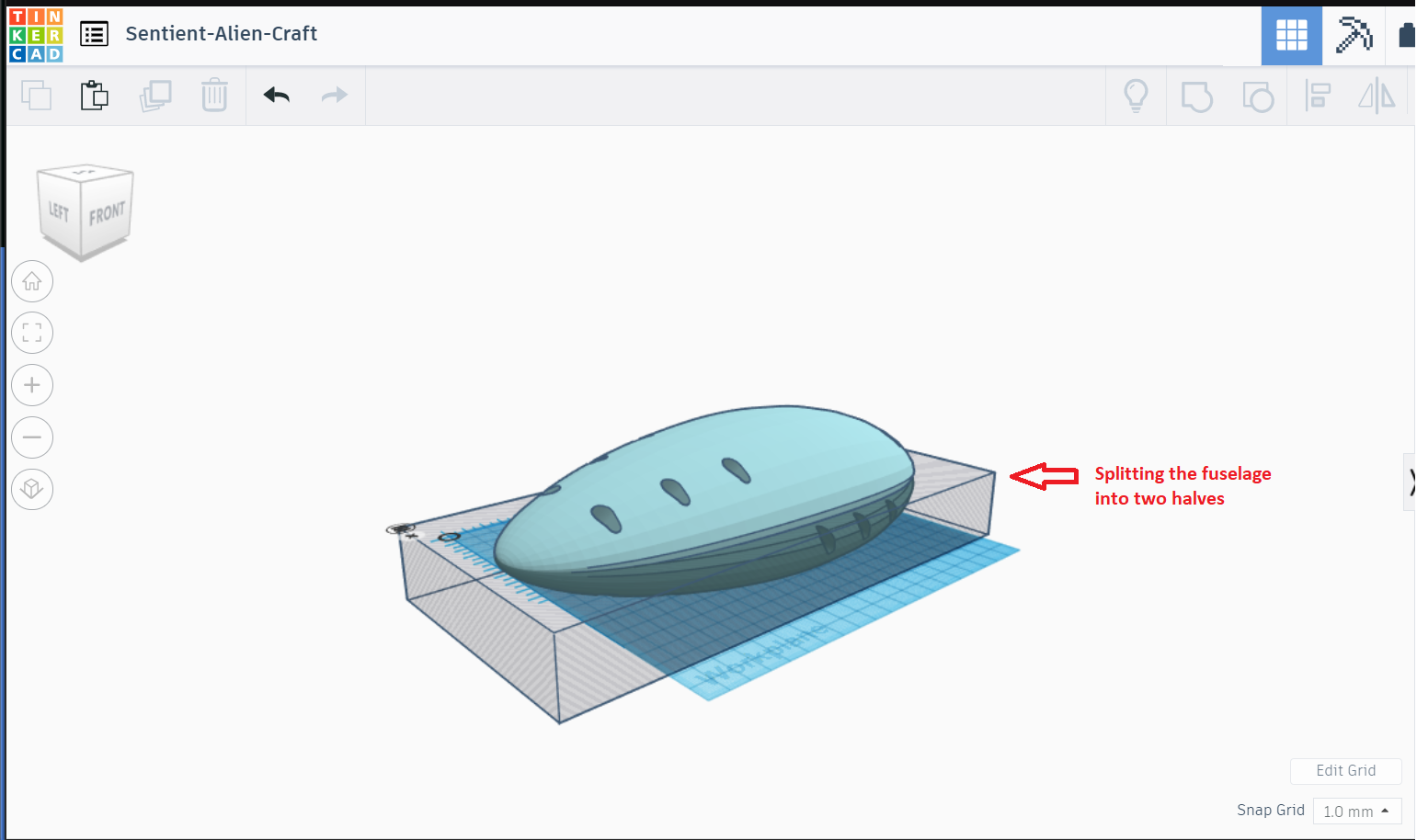Click the Align tool icon
The height and width of the screenshot is (840, 1417).
point(1318,96)
